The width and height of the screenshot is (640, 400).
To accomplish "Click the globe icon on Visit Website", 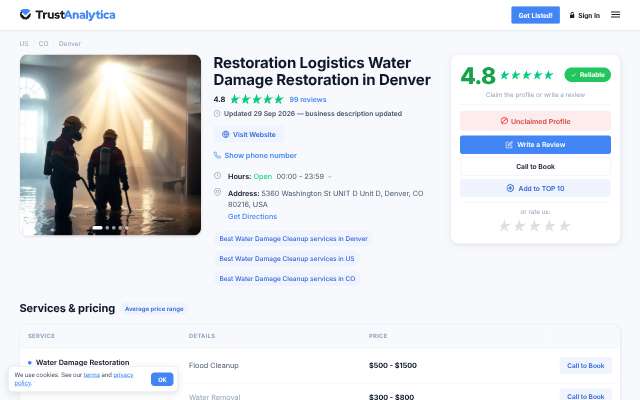I will [225, 134].
